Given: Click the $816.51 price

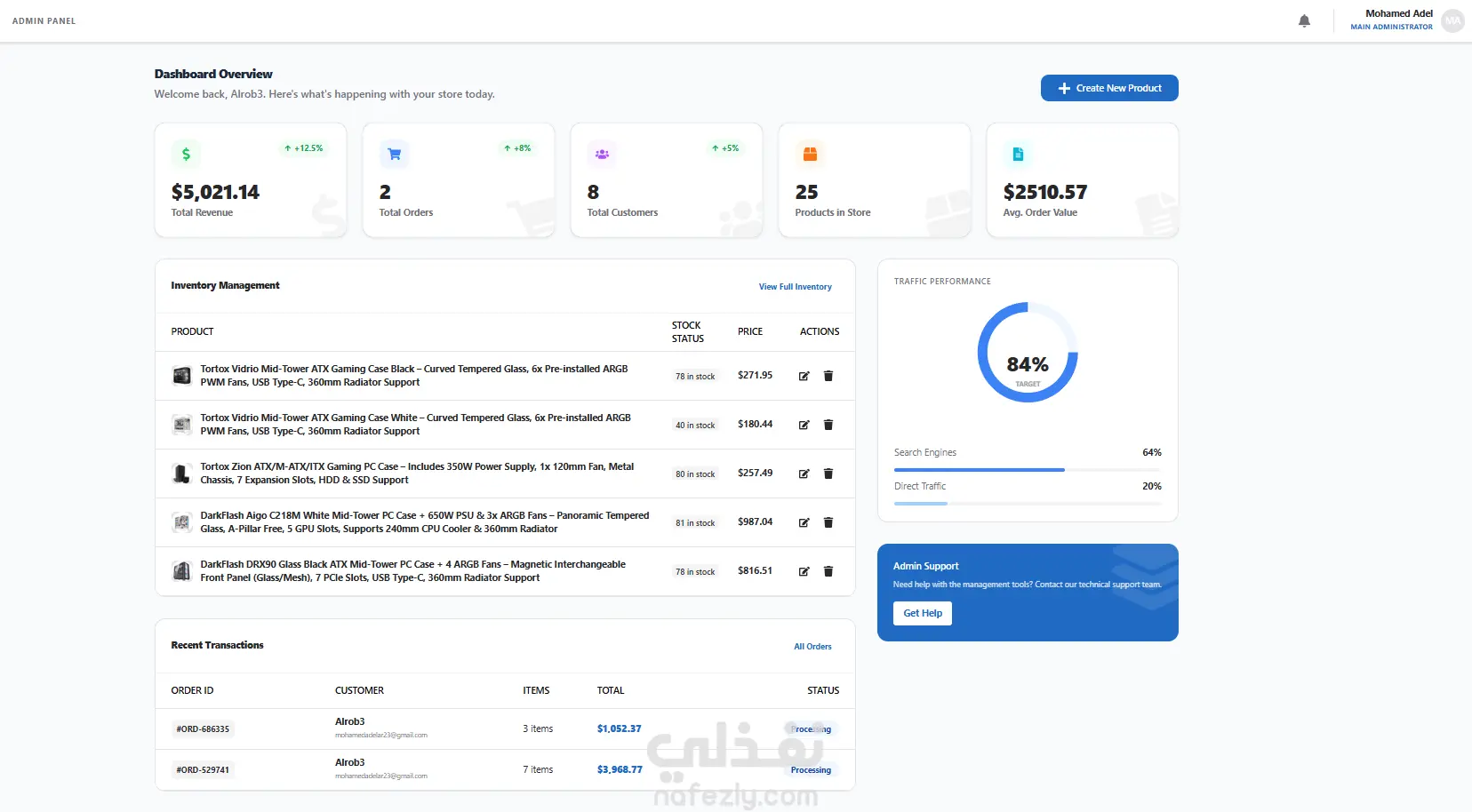Looking at the screenshot, I should 755,570.
